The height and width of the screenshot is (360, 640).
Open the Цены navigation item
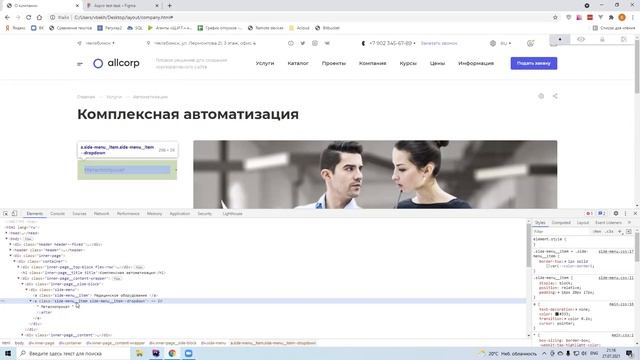[437, 63]
